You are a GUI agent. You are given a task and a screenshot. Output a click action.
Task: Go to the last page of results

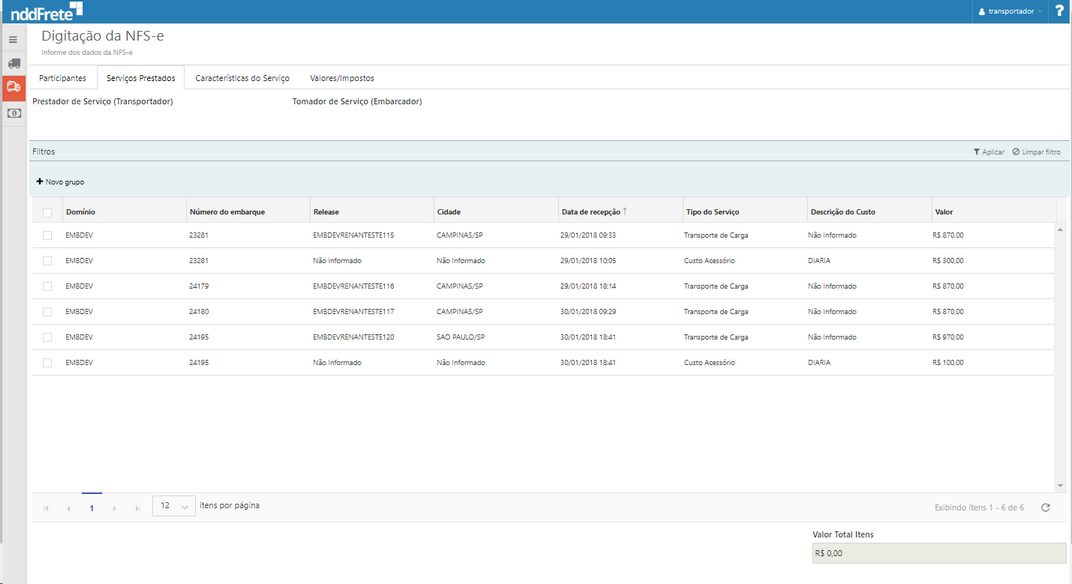click(x=136, y=508)
